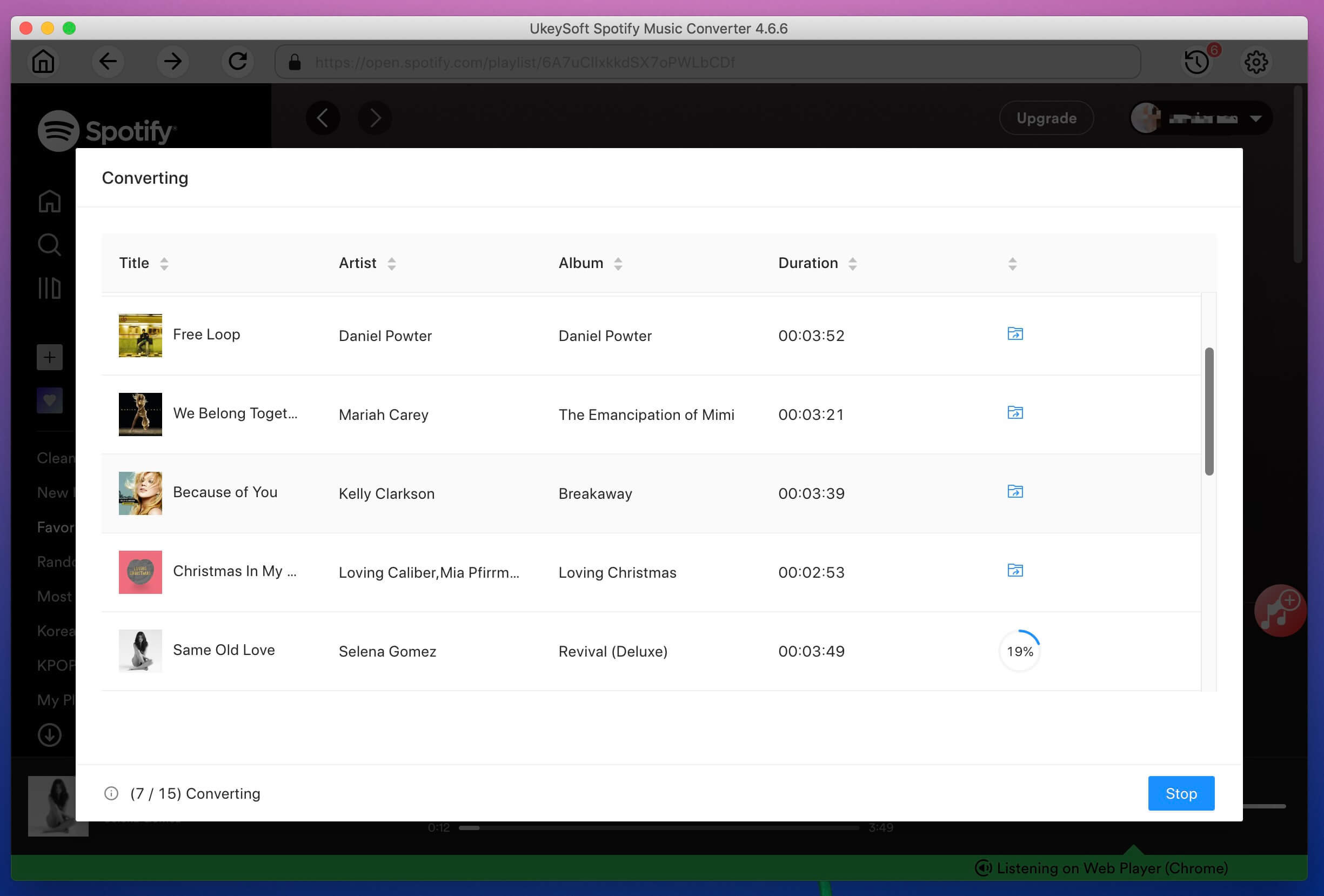Click the Artist column sort toggle
The image size is (1324, 896).
click(x=390, y=263)
